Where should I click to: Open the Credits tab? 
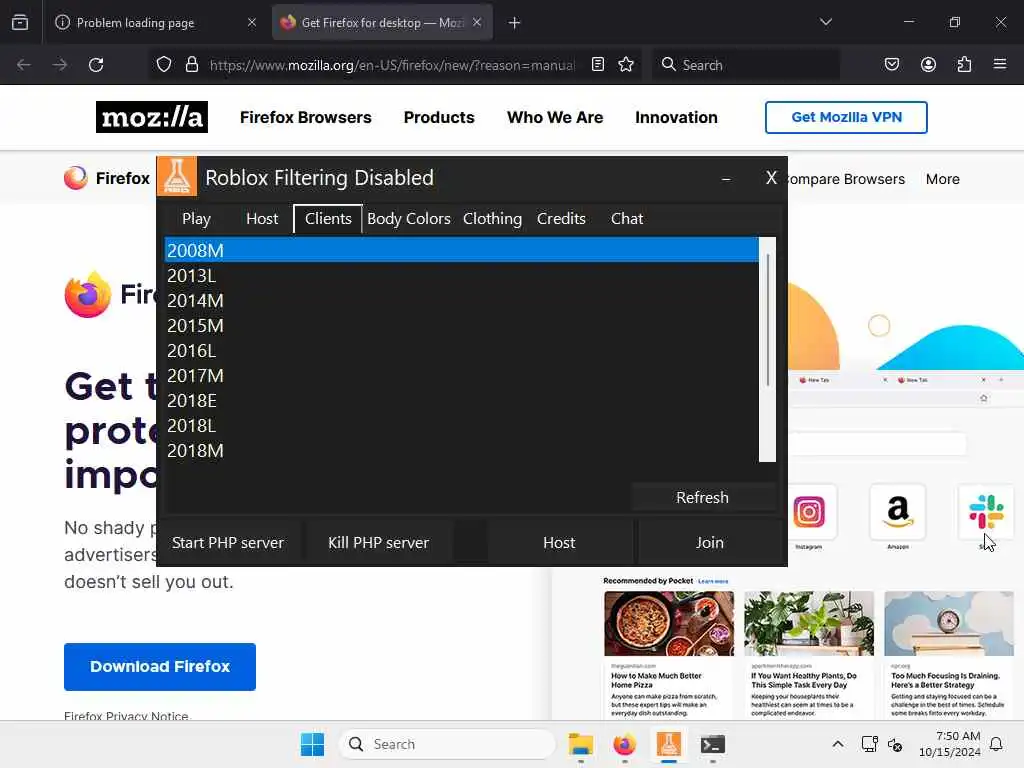point(561,219)
